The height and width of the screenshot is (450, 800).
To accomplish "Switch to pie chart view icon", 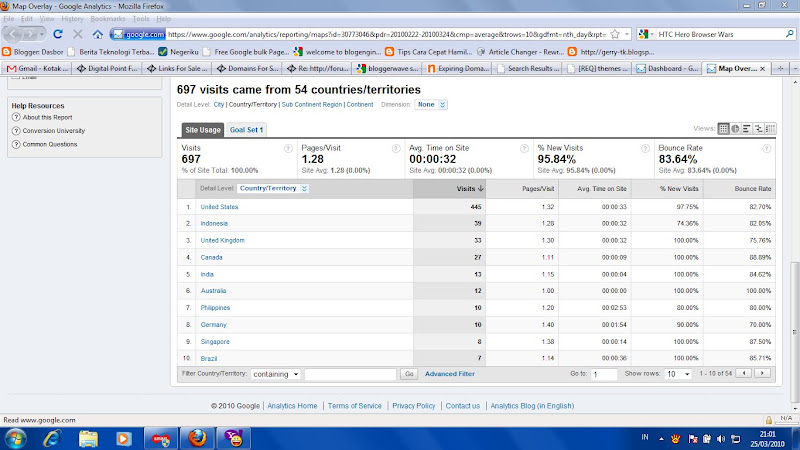I will coord(735,129).
